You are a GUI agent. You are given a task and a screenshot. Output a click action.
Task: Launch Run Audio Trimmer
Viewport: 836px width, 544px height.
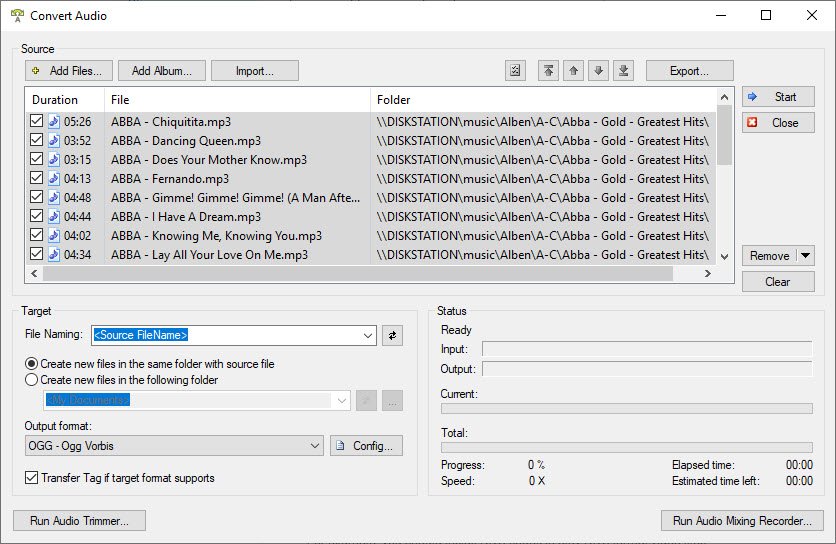point(79,520)
